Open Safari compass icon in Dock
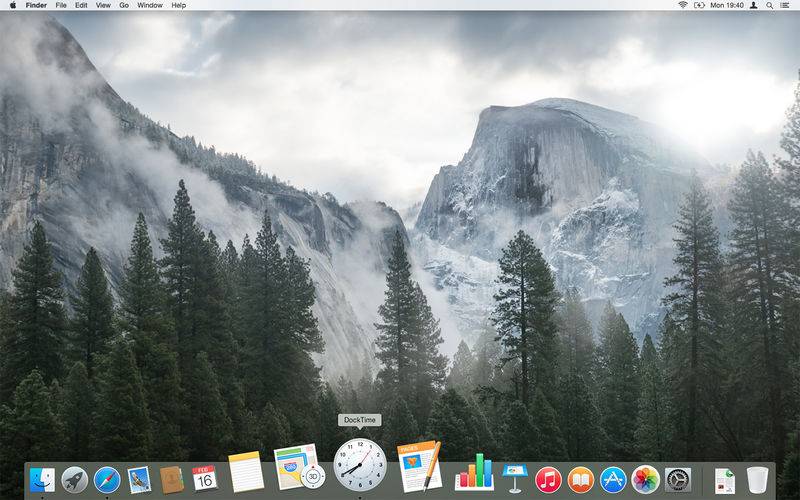 (x=107, y=480)
